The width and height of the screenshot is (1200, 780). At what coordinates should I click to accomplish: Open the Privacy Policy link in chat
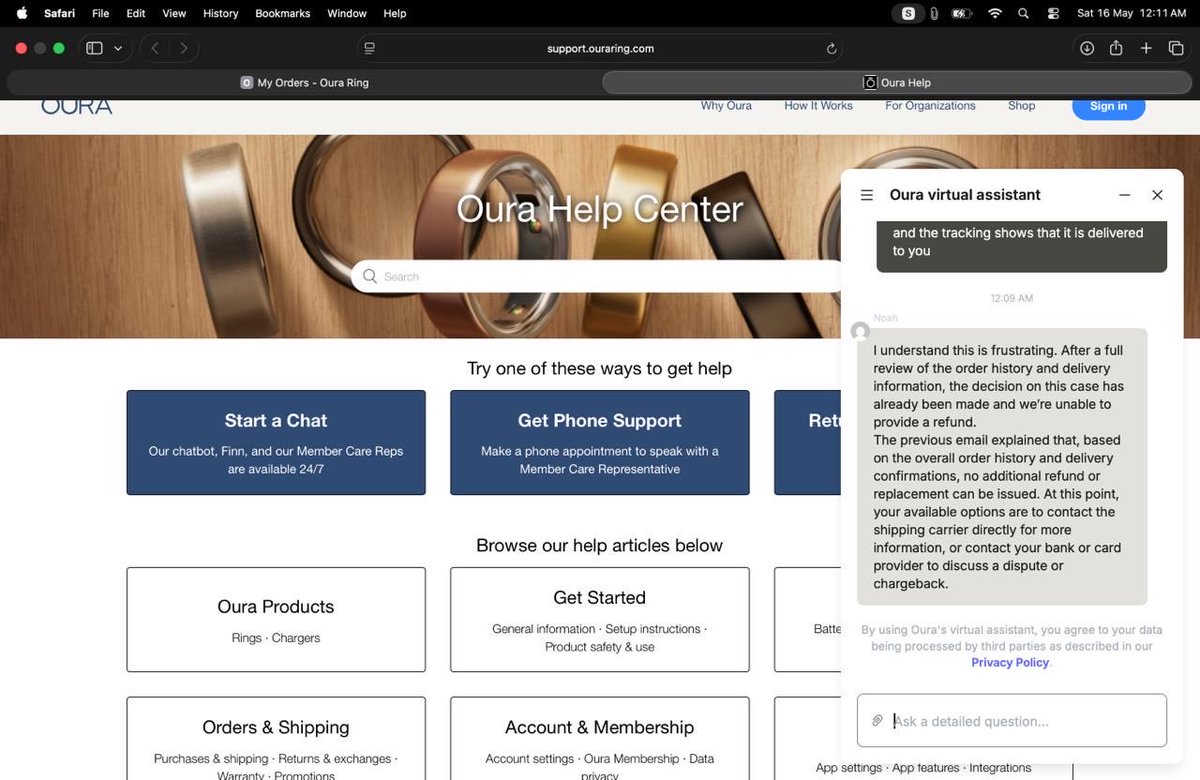coord(1010,662)
